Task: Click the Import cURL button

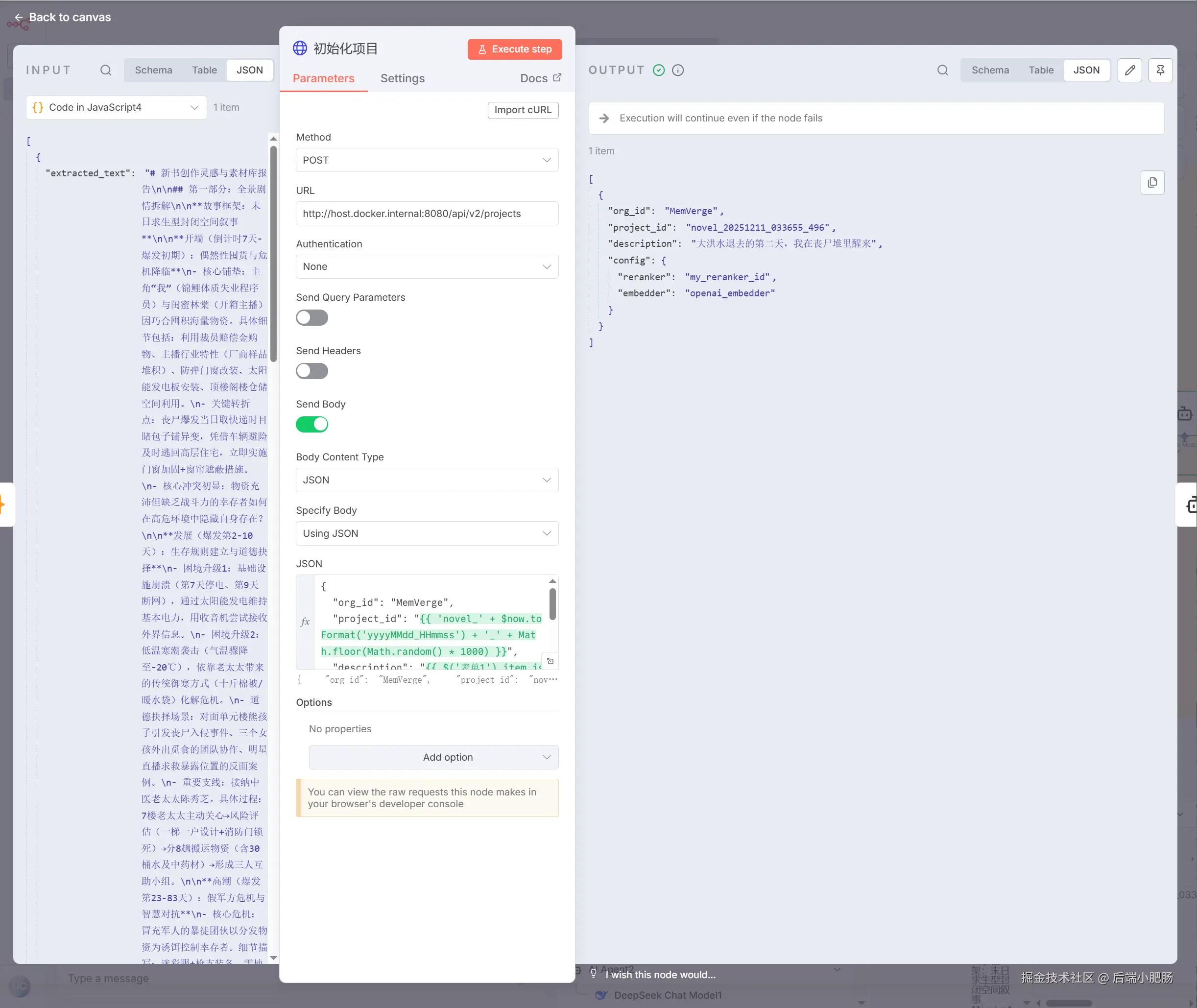Action: click(522, 110)
